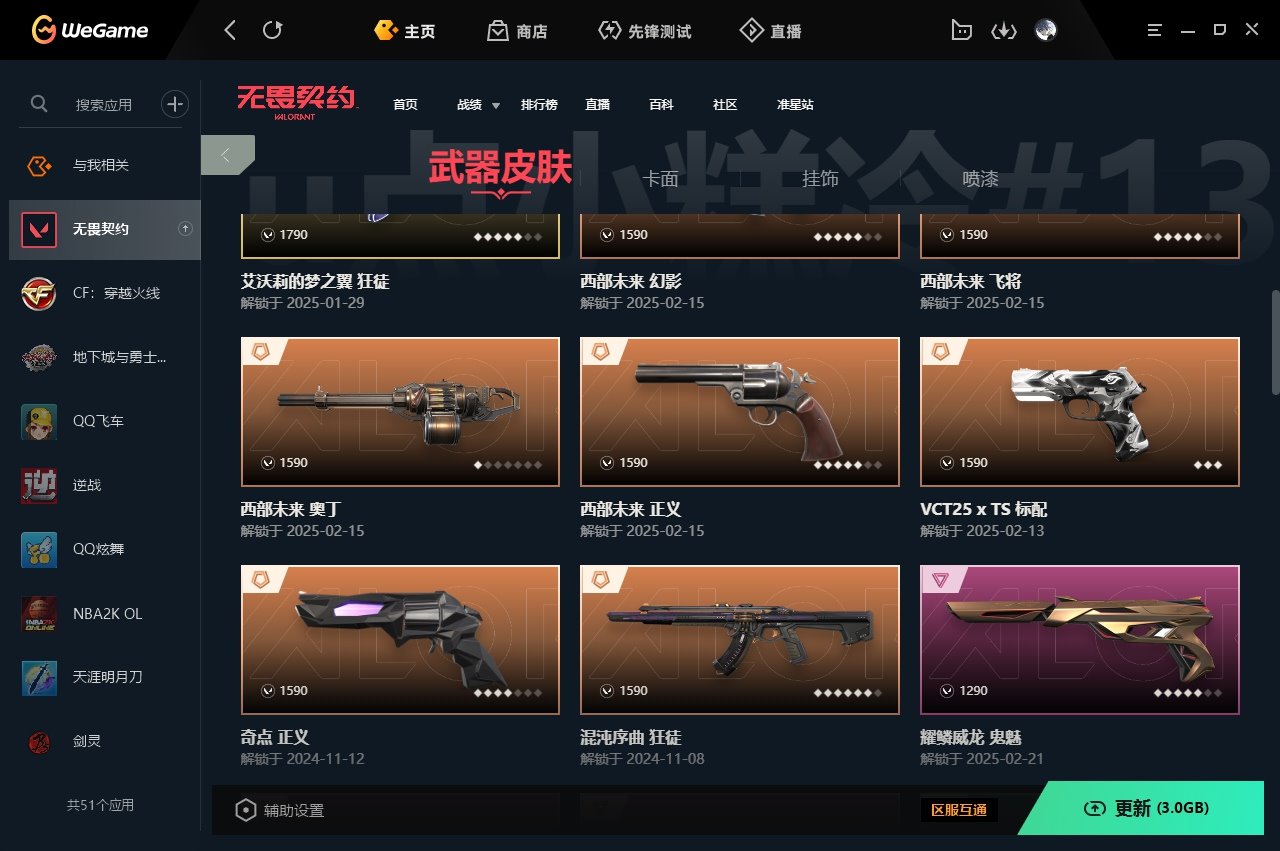The image size is (1280, 851).
Task: Open the 商店 tab in the top navigation
Action: click(518, 31)
